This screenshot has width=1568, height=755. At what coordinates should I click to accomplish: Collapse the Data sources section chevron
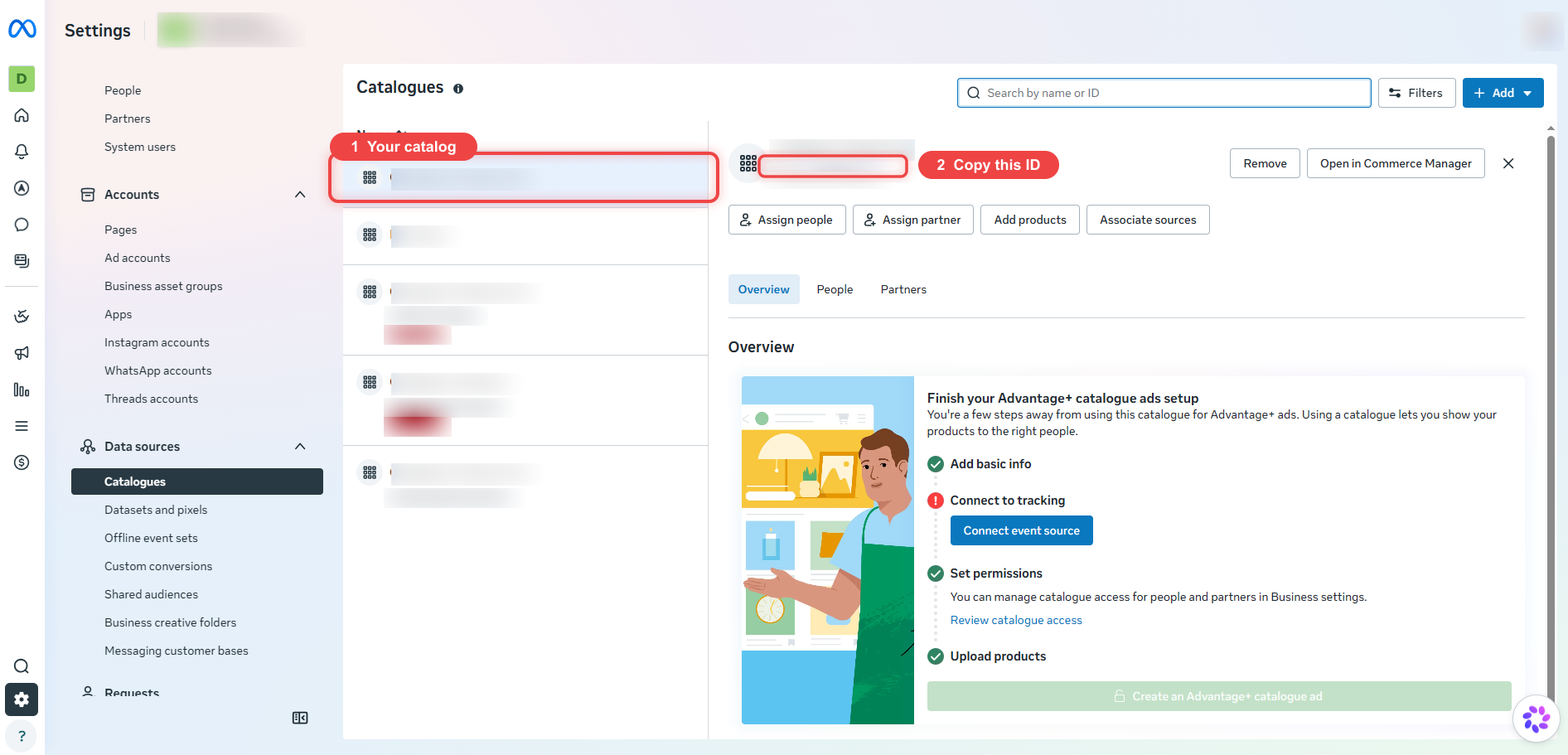300,447
